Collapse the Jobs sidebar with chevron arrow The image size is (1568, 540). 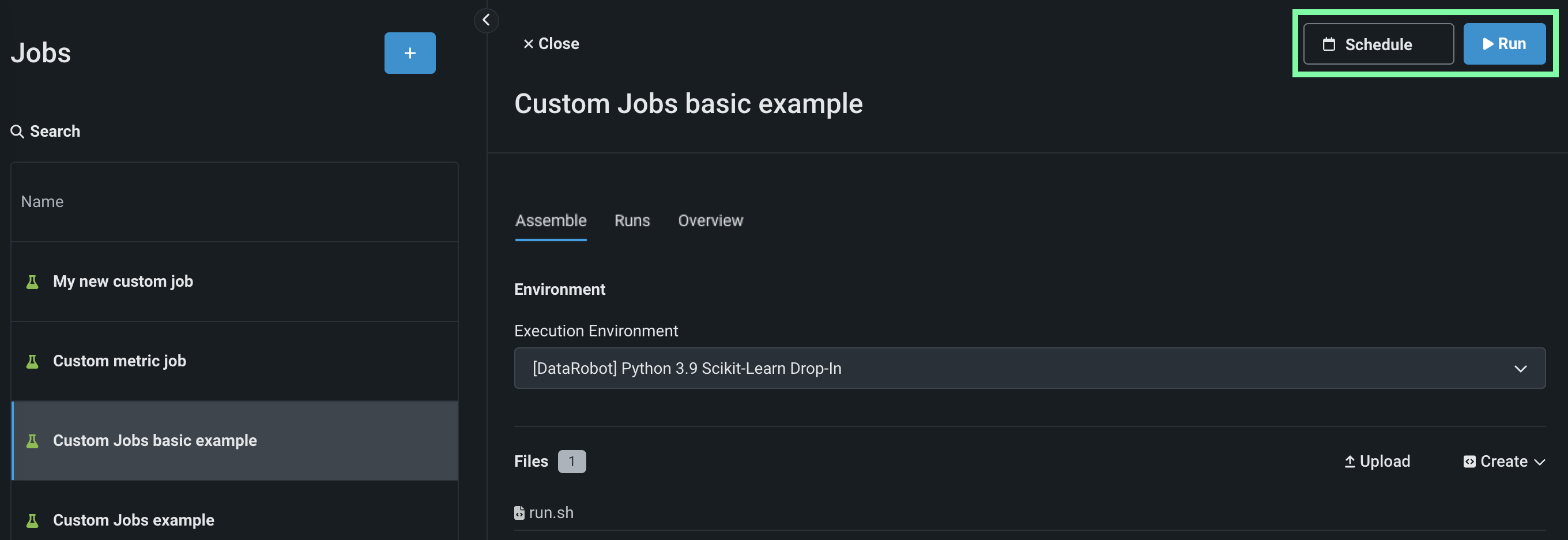point(486,20)
